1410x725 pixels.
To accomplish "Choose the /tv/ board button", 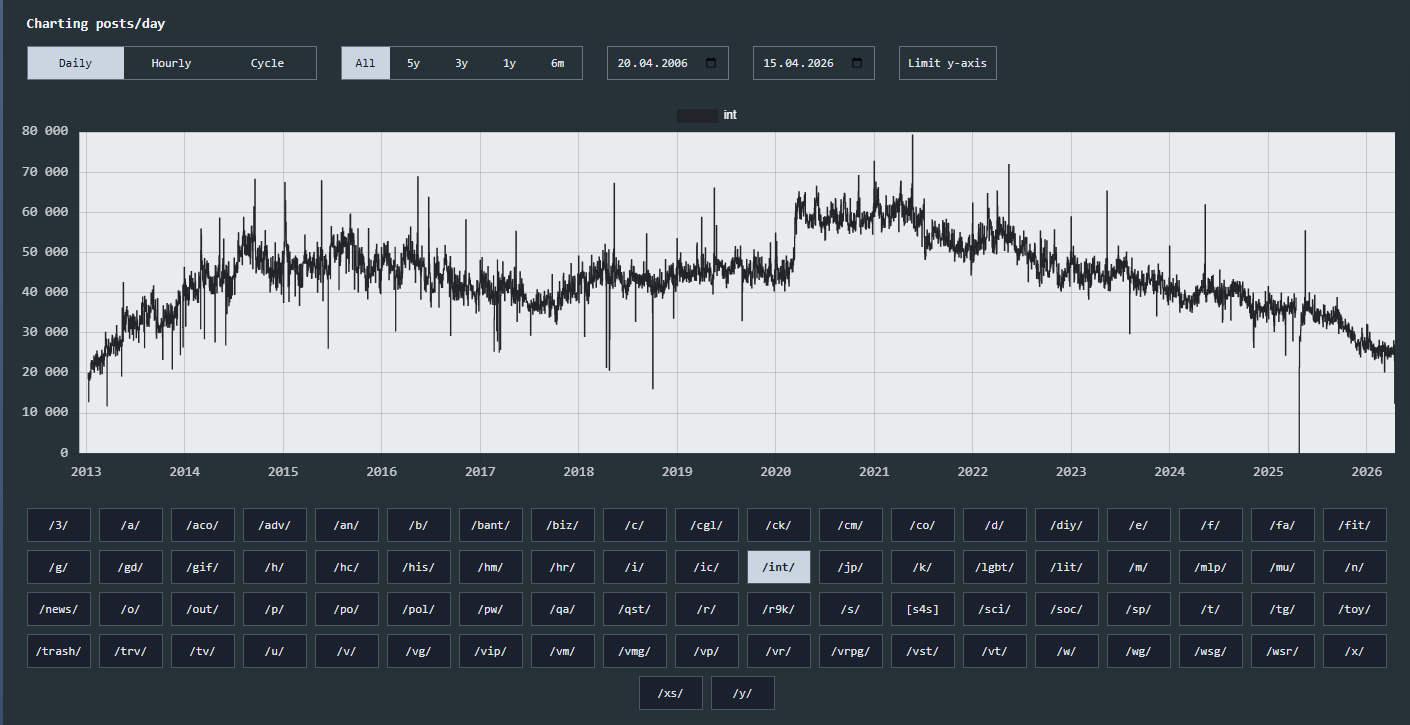I will pyautogui.click(x=204, y=651).
